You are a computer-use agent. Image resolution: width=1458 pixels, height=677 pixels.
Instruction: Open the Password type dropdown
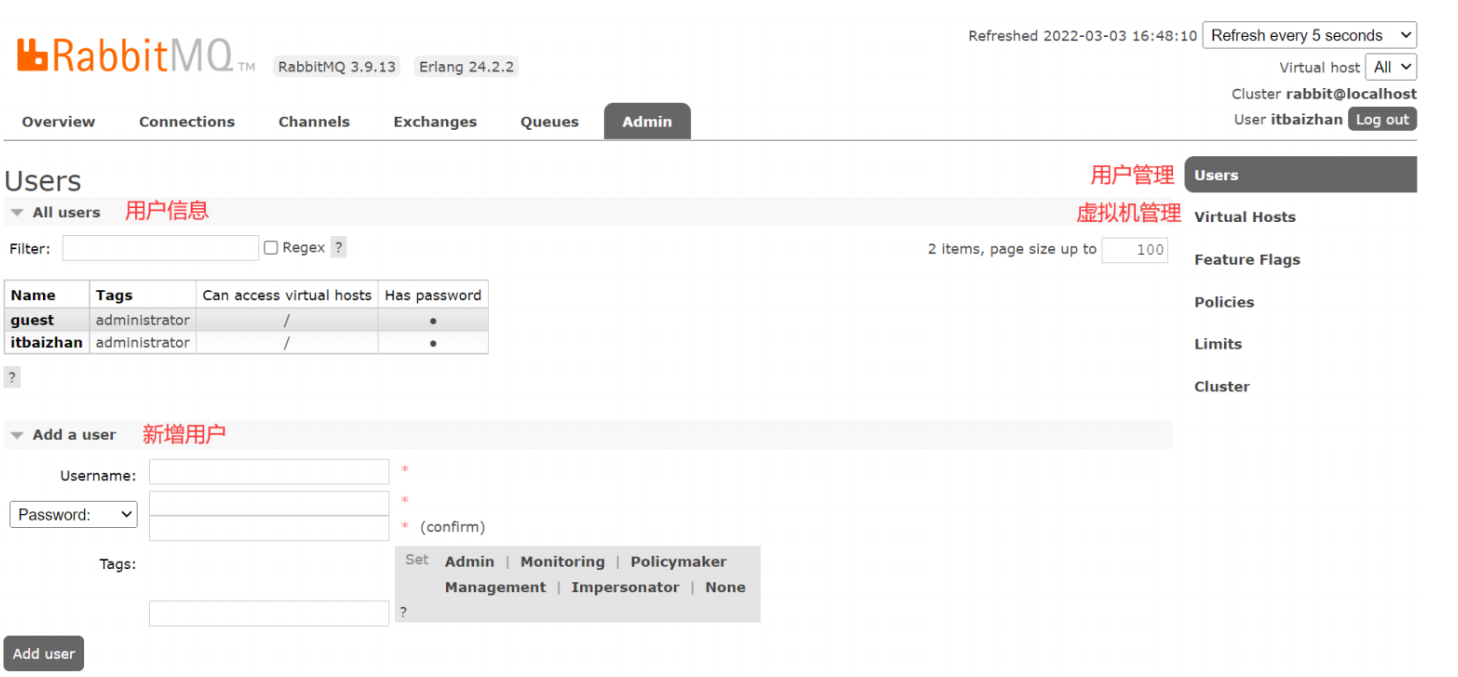73,514
